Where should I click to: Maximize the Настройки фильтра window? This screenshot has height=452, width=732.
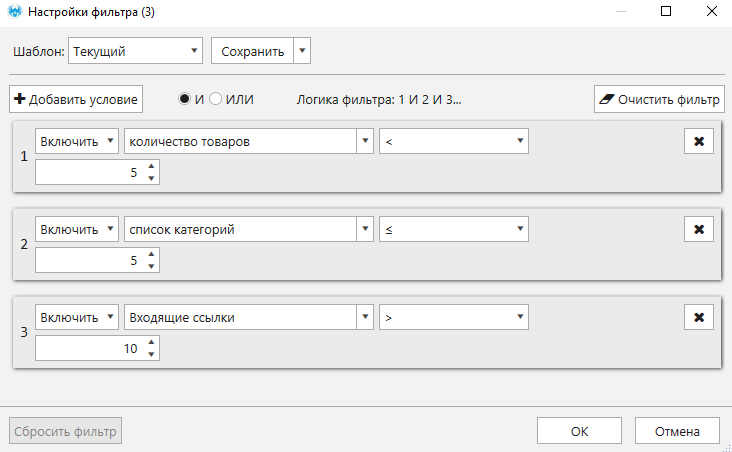click(x=666, y=11)
